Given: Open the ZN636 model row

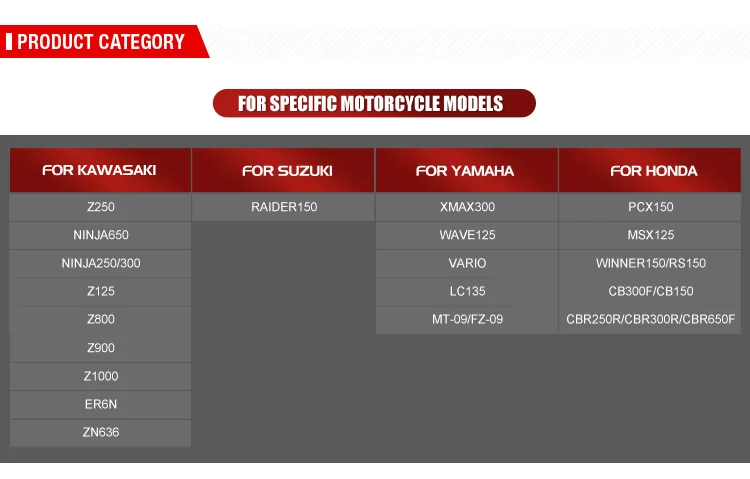Looking at the screenshot, I should coord(100,432).
